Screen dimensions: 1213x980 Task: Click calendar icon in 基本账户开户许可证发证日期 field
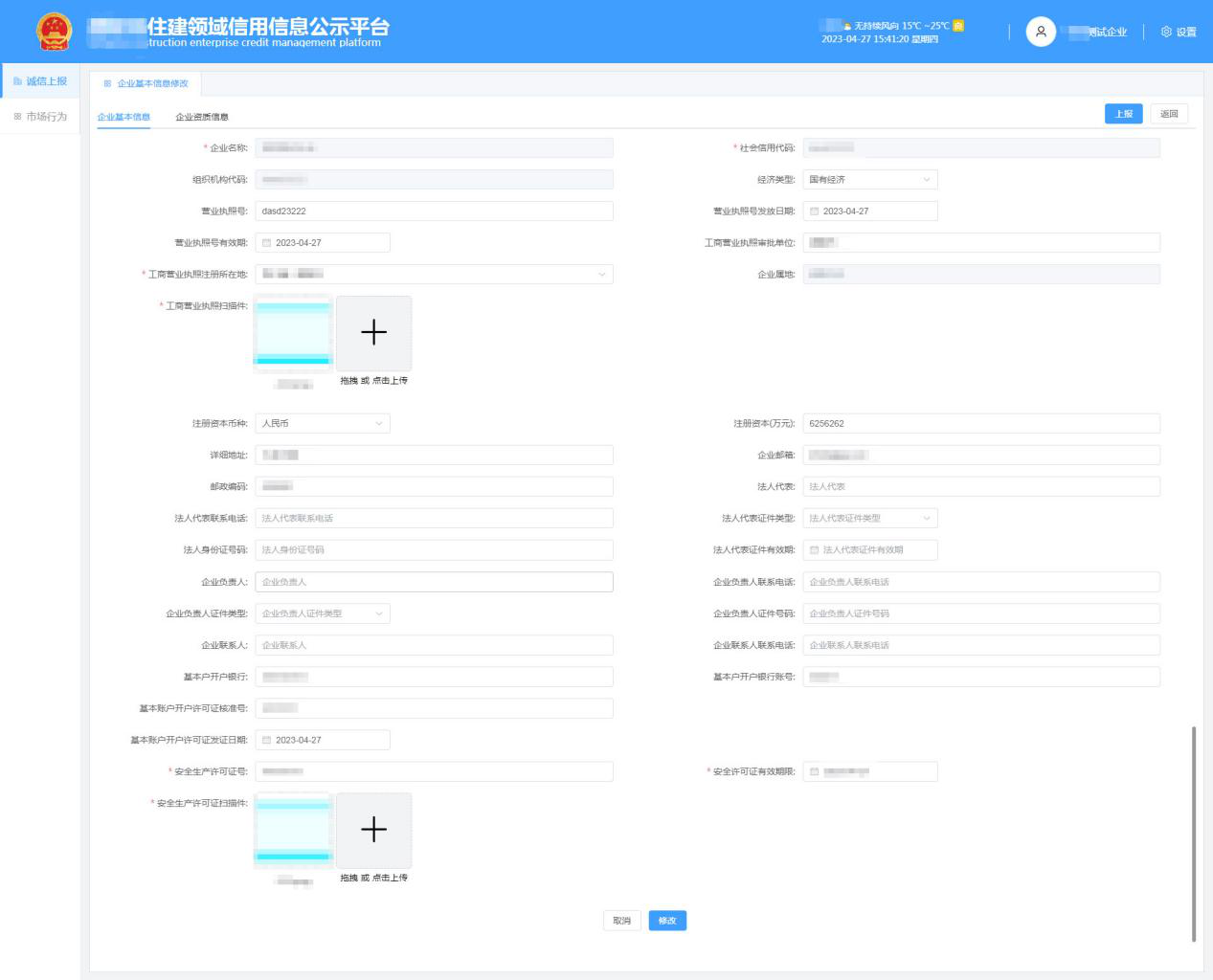(267, 741)
